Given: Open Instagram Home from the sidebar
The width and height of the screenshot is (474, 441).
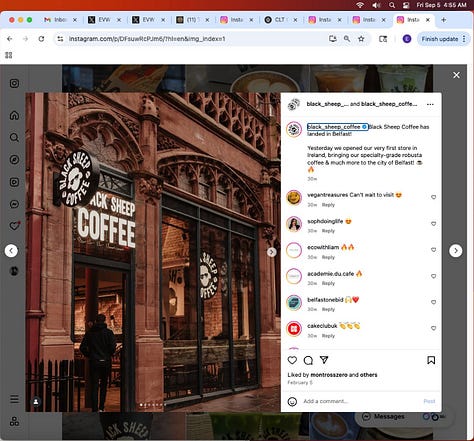Looking at the screenshot, I should click(x=14, y=115).
